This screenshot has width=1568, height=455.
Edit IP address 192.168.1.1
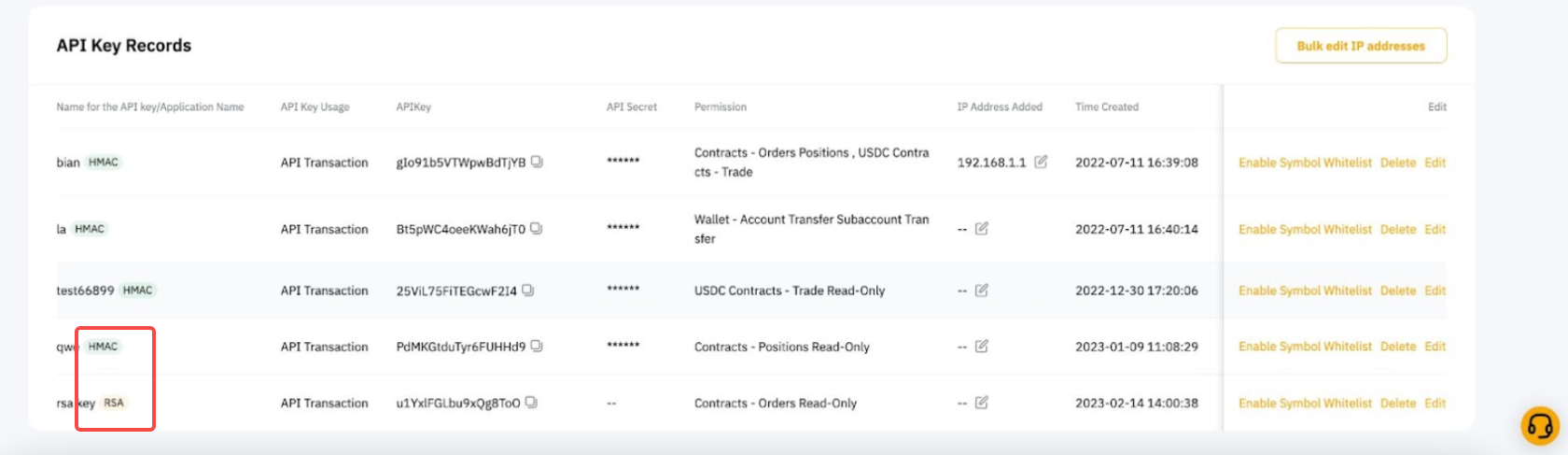(1041, 162)
